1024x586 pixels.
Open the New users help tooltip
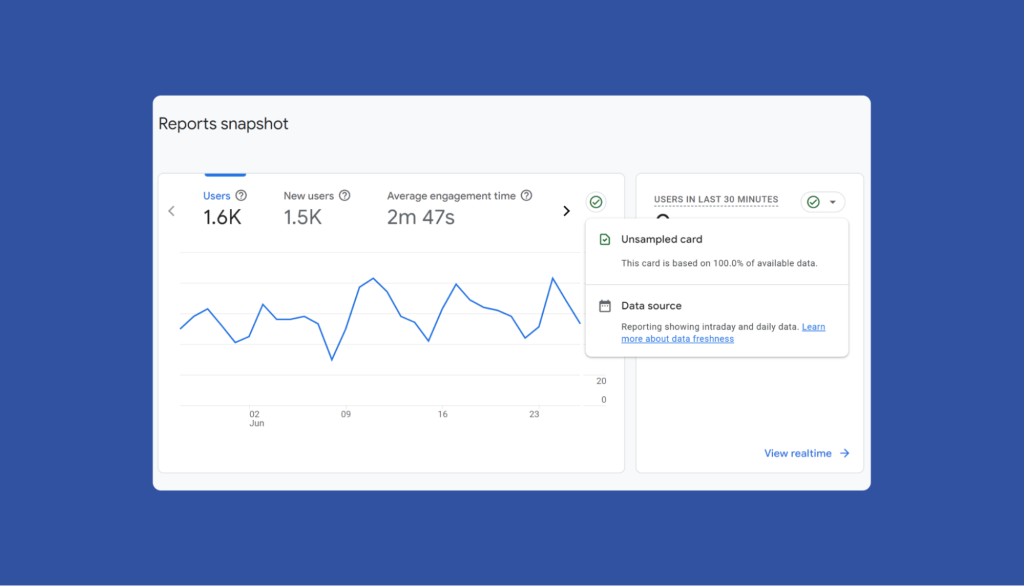click(x=345, y=195)
